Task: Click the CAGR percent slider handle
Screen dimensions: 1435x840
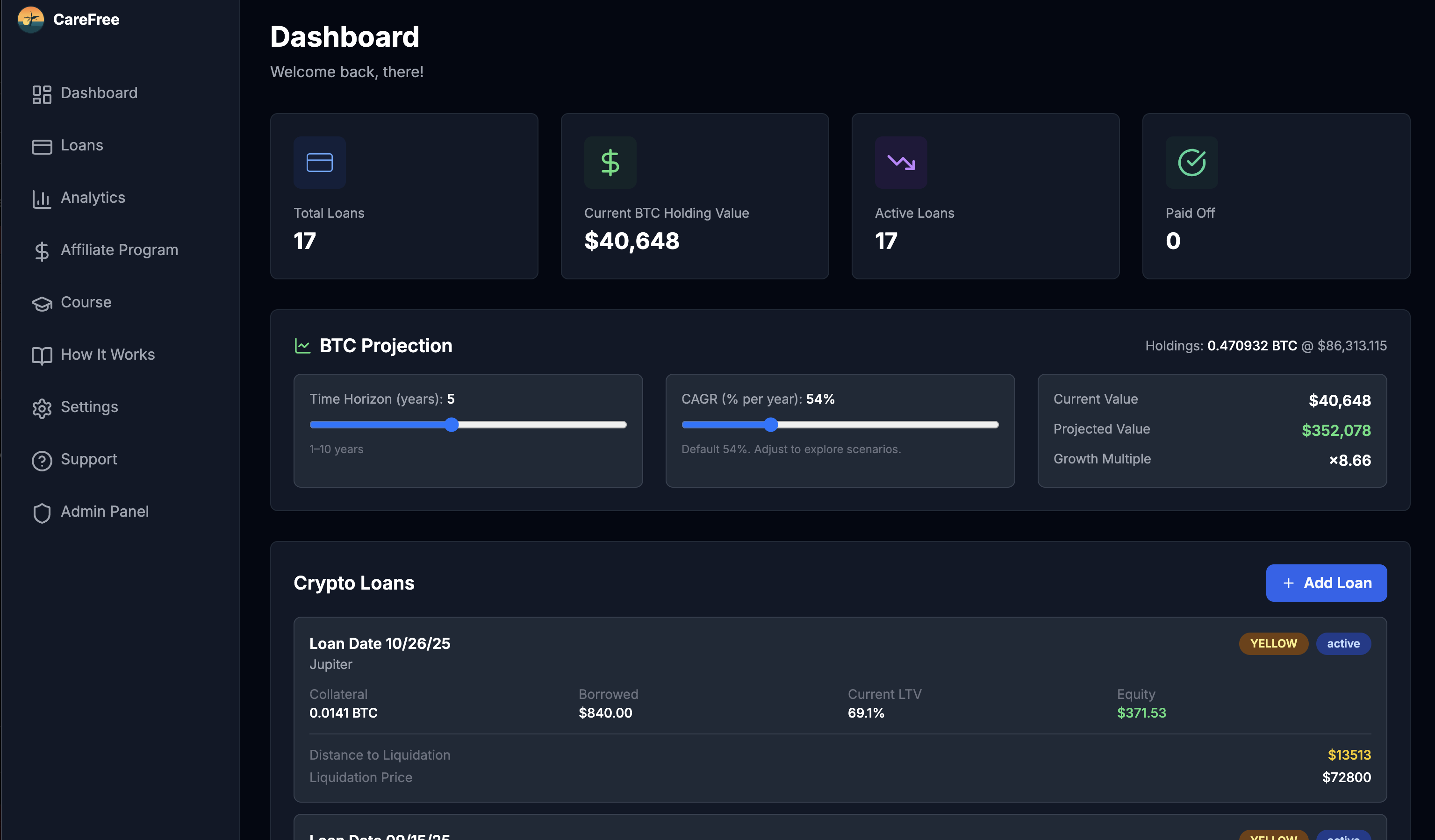Action: [x=770, y=425]
